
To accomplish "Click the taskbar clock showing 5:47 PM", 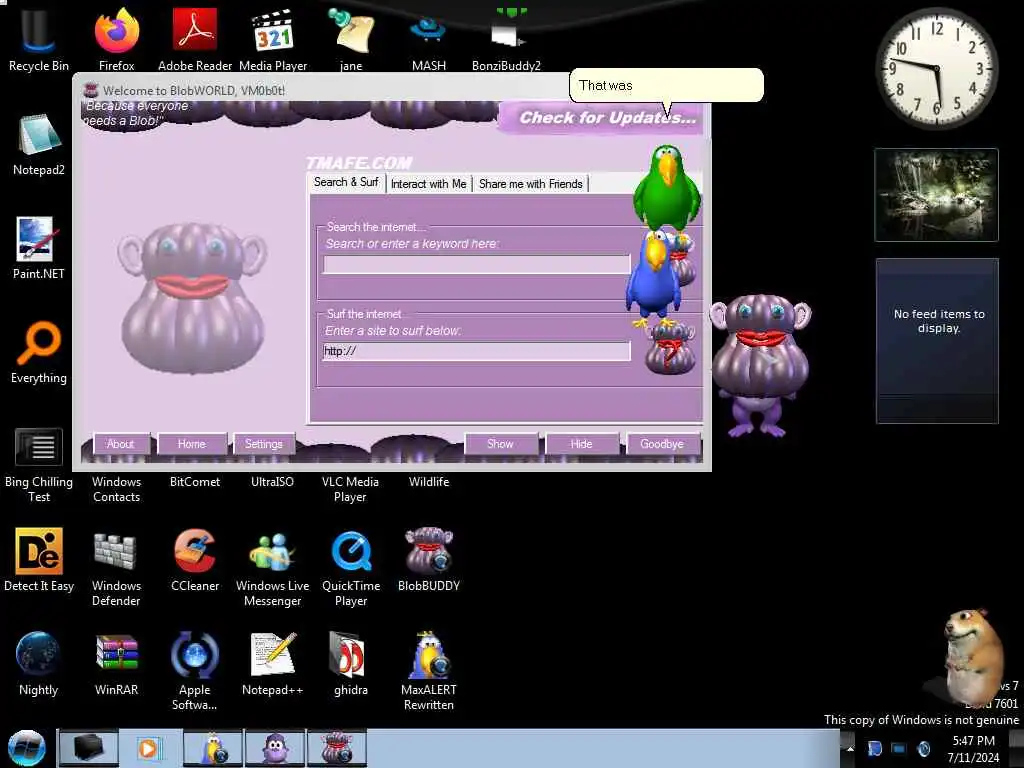I will coord(973,748).
